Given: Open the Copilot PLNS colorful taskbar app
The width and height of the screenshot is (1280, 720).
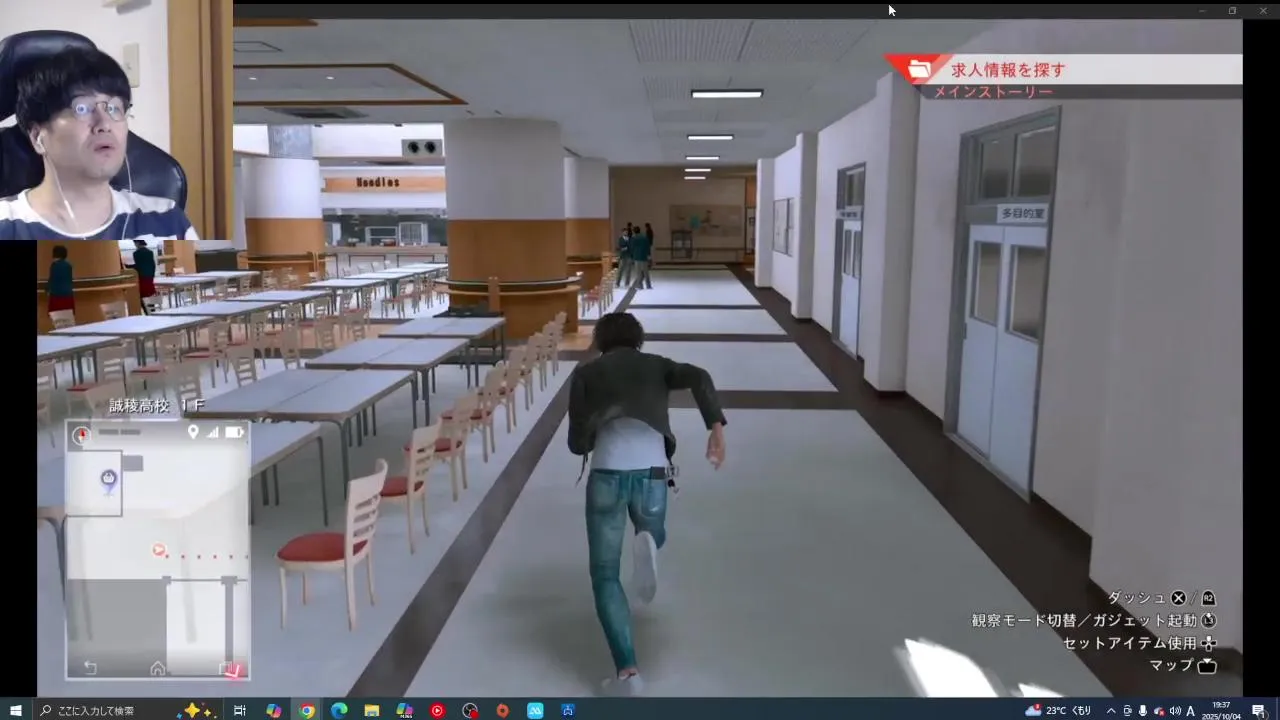Looking at the screenshot, I should [x=405, y=710].
